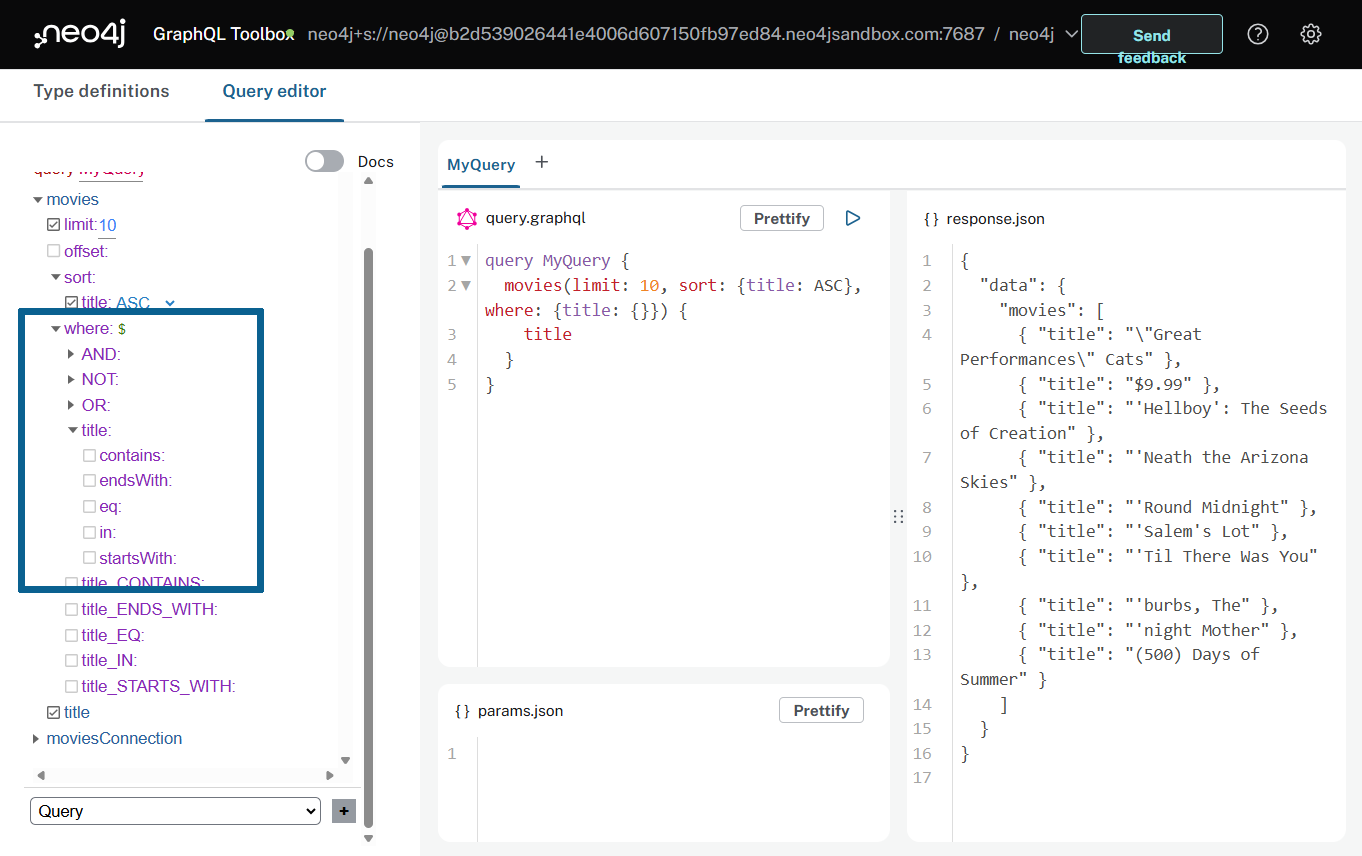Check the eq filter checkbox
1362x856 pixels.
(x=90, y=507)
